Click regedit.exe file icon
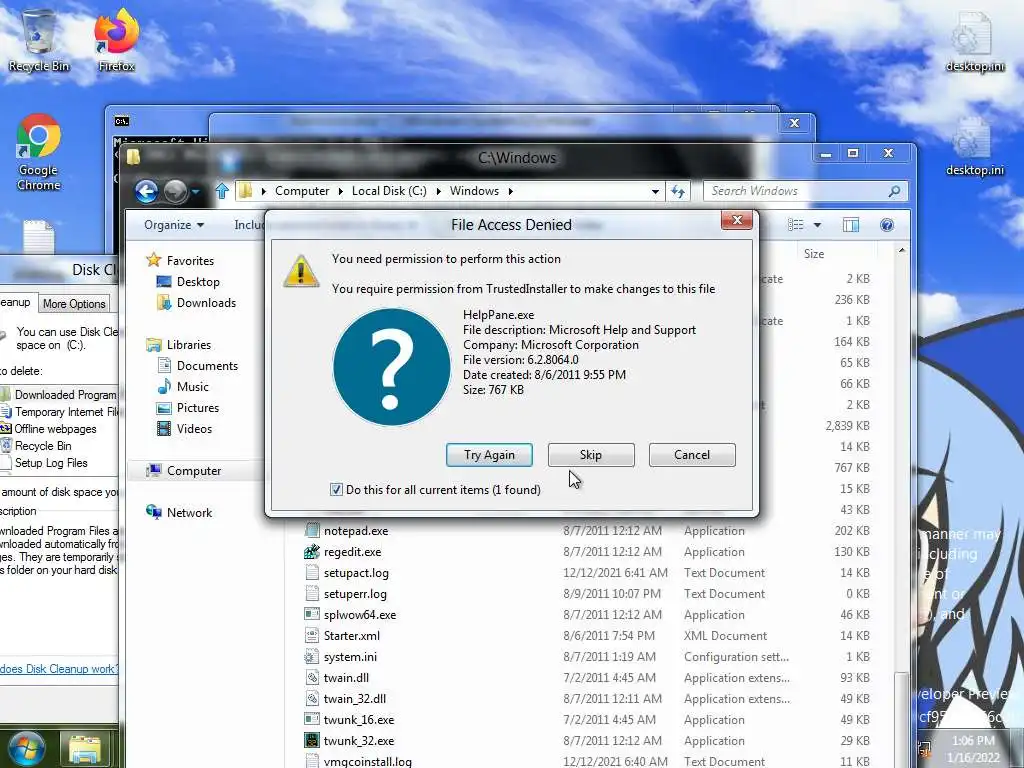The height and width of the screenshot is (768, 1024). click(x=312, y=552)
